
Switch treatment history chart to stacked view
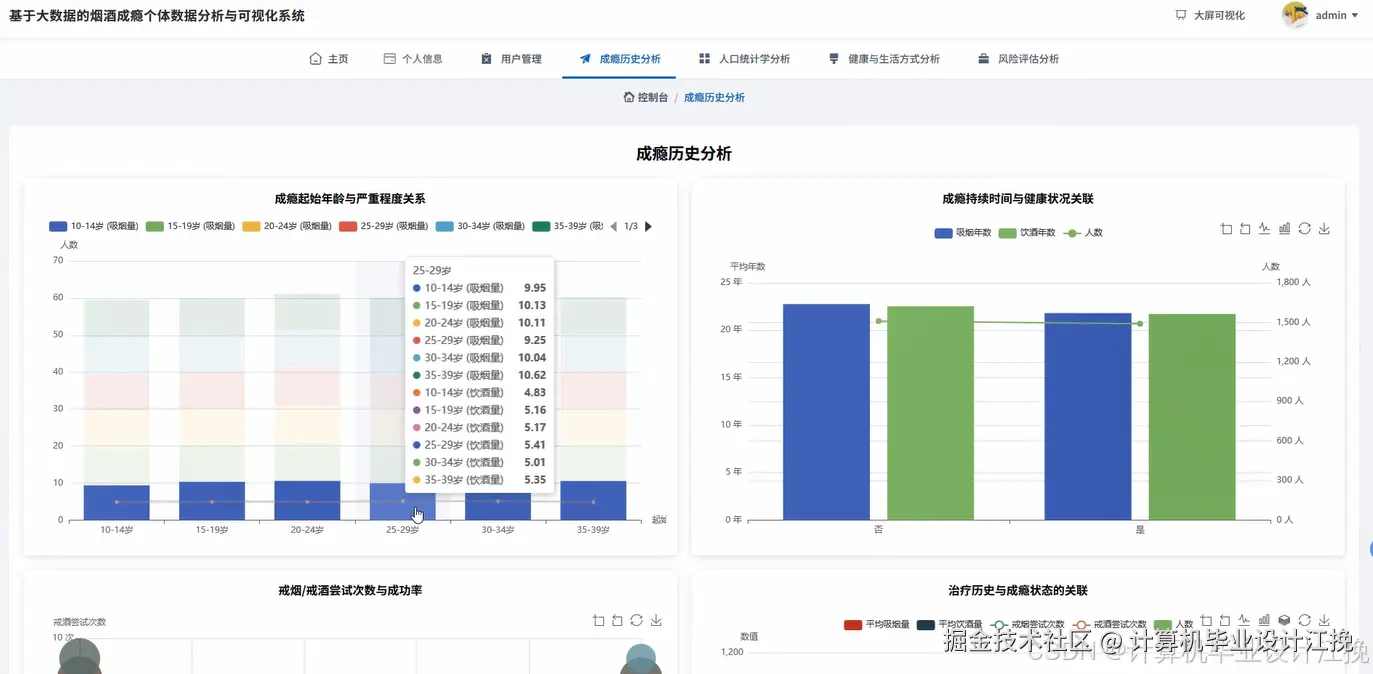(1285, 621)
